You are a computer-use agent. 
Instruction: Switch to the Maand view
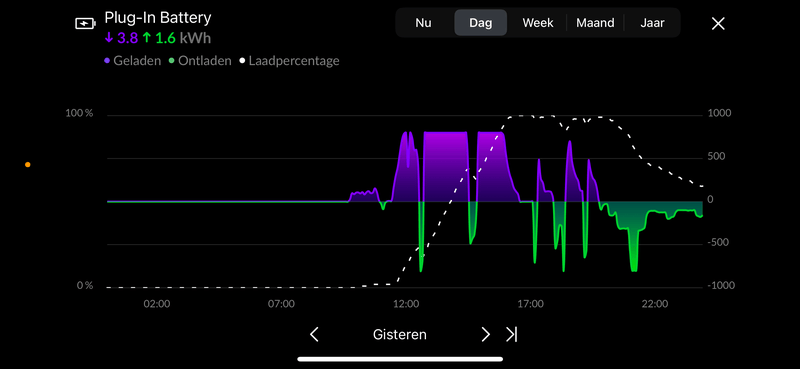595,23
